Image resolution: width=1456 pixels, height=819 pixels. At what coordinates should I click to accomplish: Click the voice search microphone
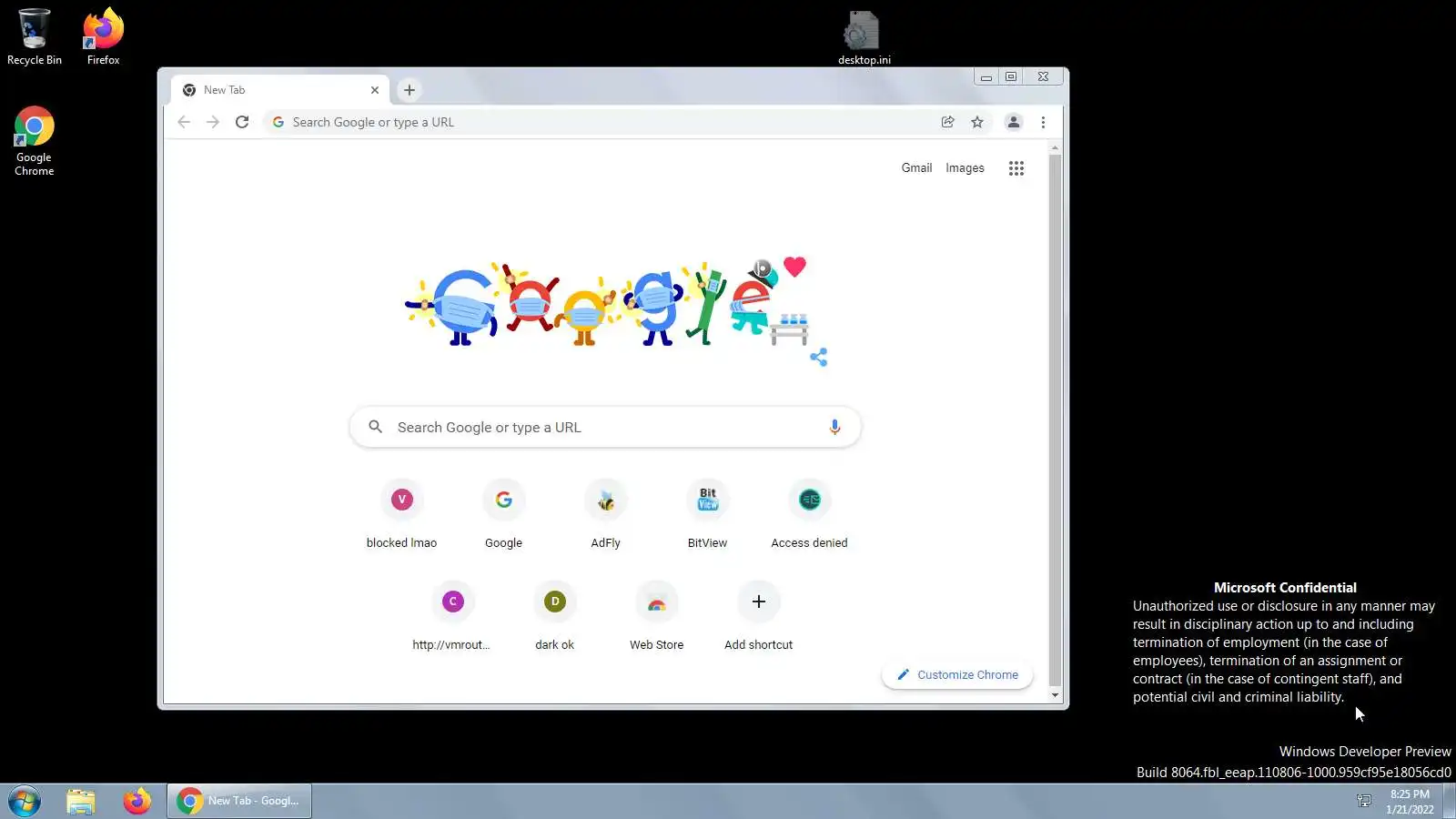(x=834, y=427)
